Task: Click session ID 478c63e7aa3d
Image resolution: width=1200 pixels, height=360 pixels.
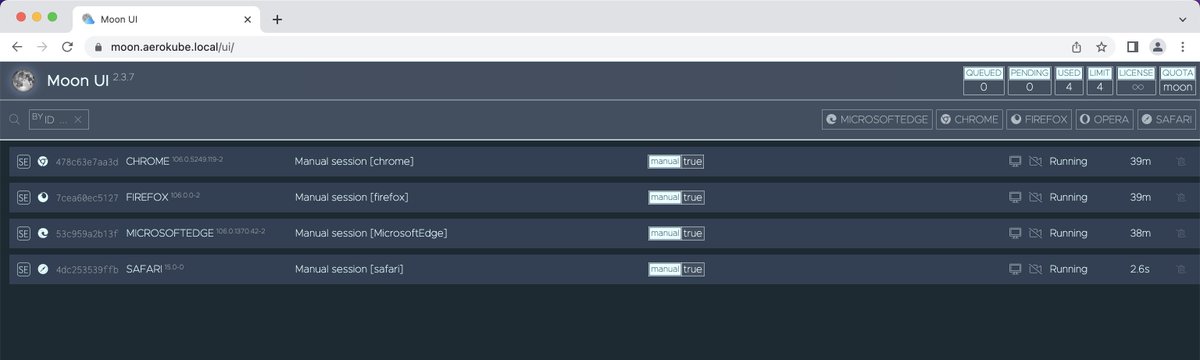Action: click(87, 162)
